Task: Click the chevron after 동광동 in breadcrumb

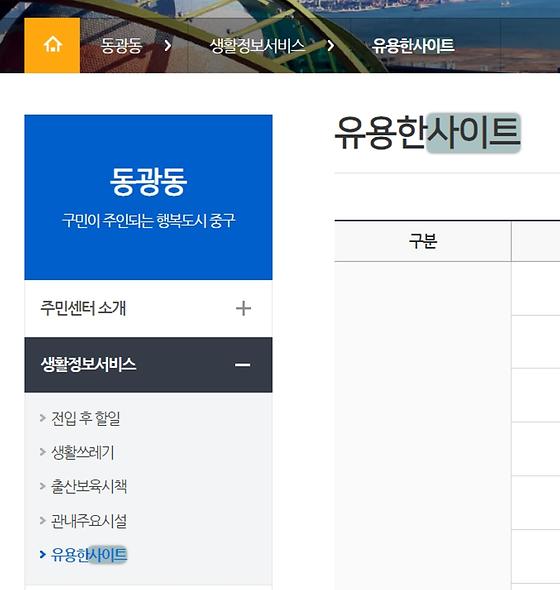Action: (x=168, y=46)
